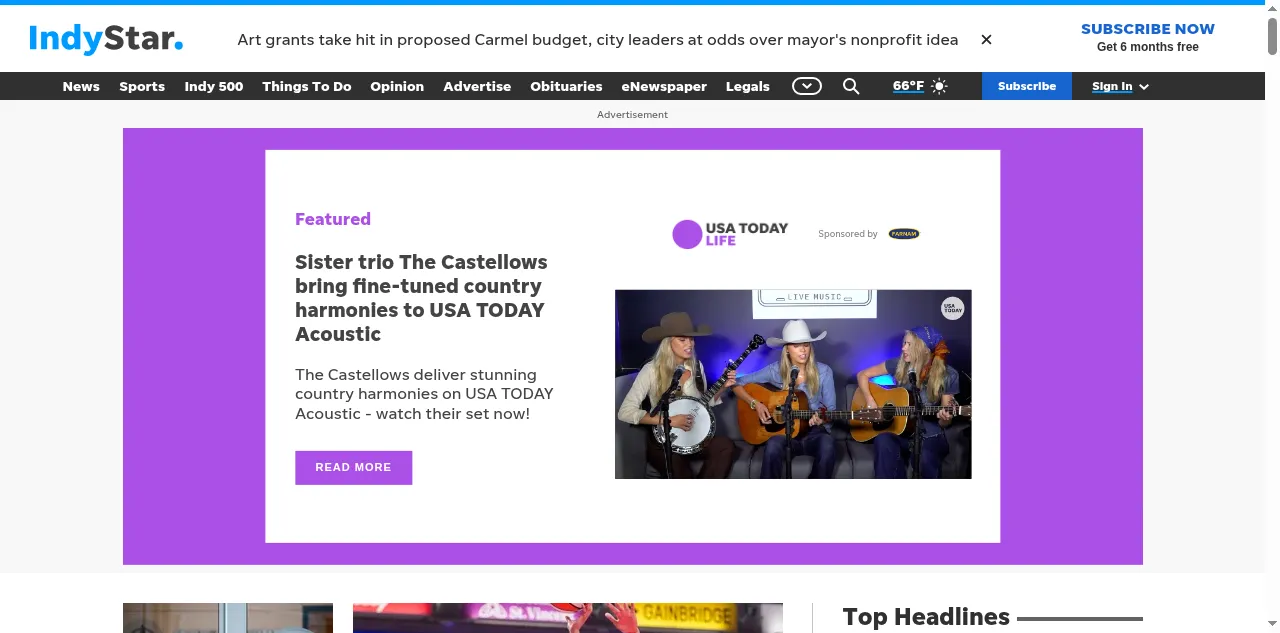Click the Top Headlines heading
The height and width of the screenshot is (633, 1280).
coord(926,617)
